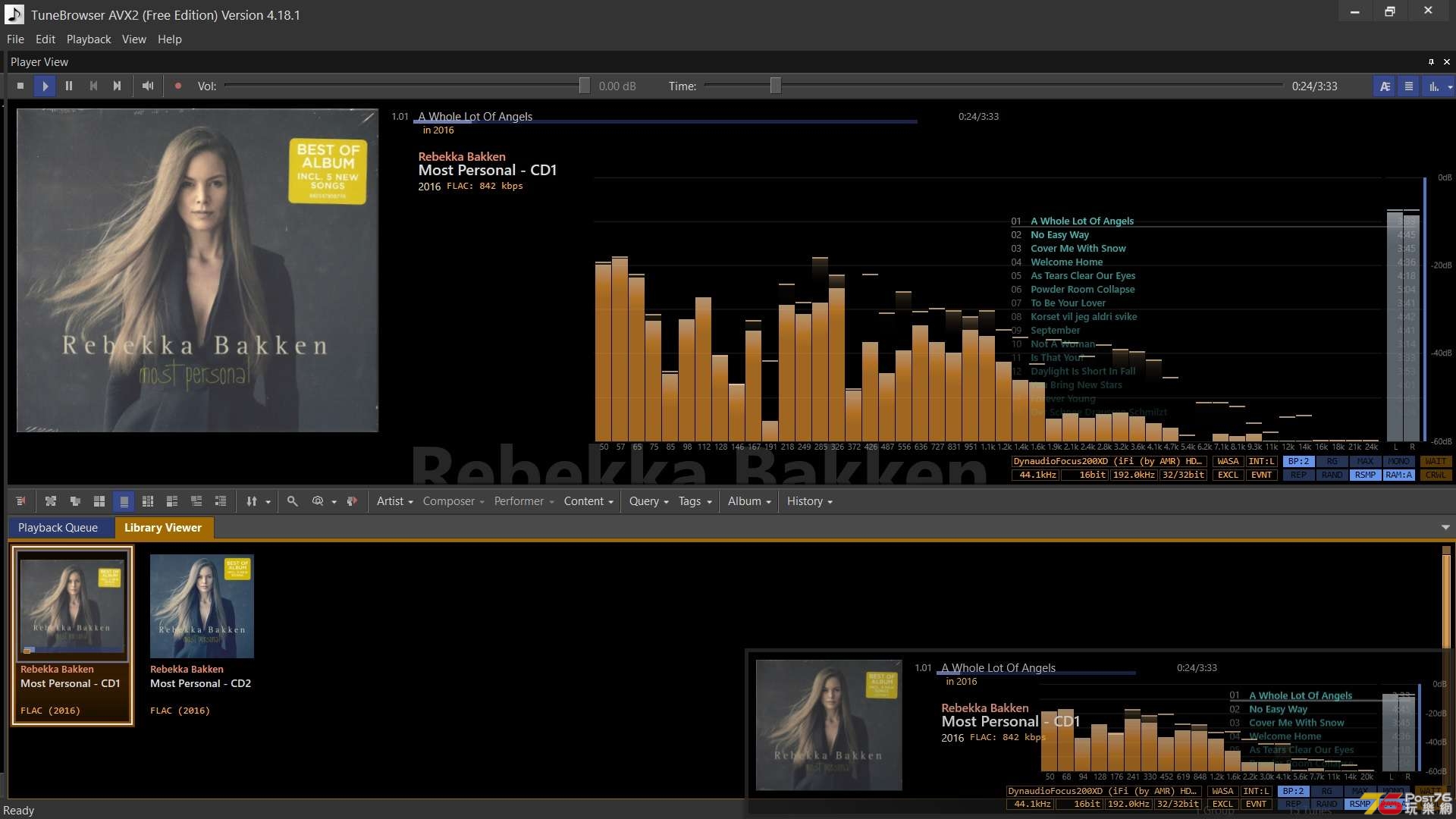Click the puzzle-shaped view icon in the library toolbar

coord(51,501)
